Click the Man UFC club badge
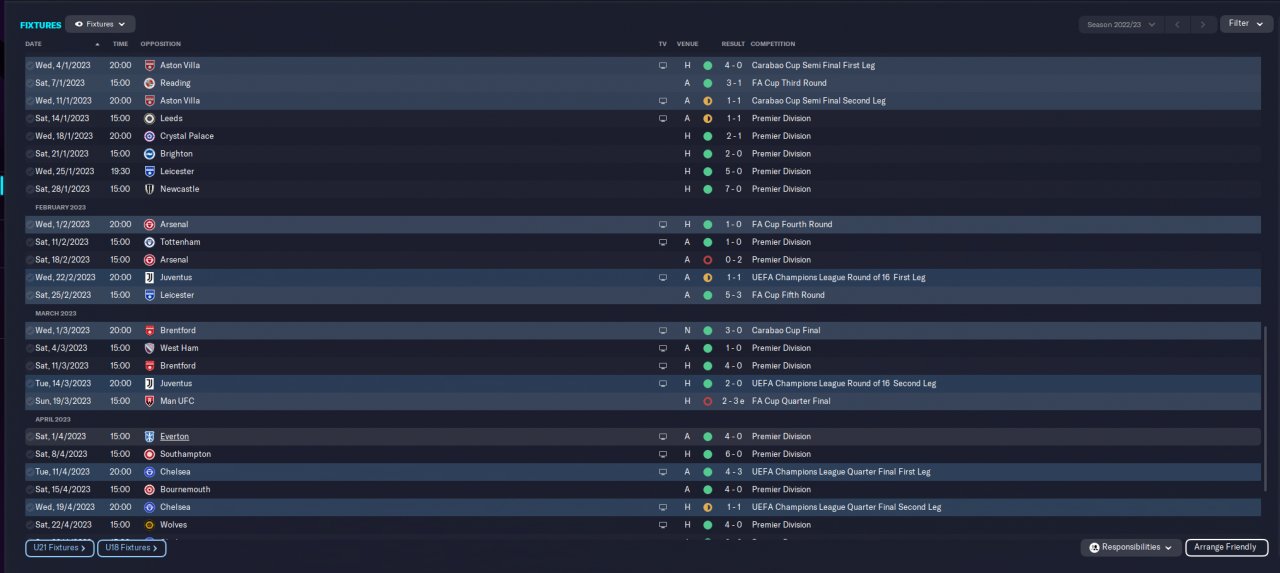Viewport: 1280px width, 573px height. pyautogui.click(x=149, y=401)
